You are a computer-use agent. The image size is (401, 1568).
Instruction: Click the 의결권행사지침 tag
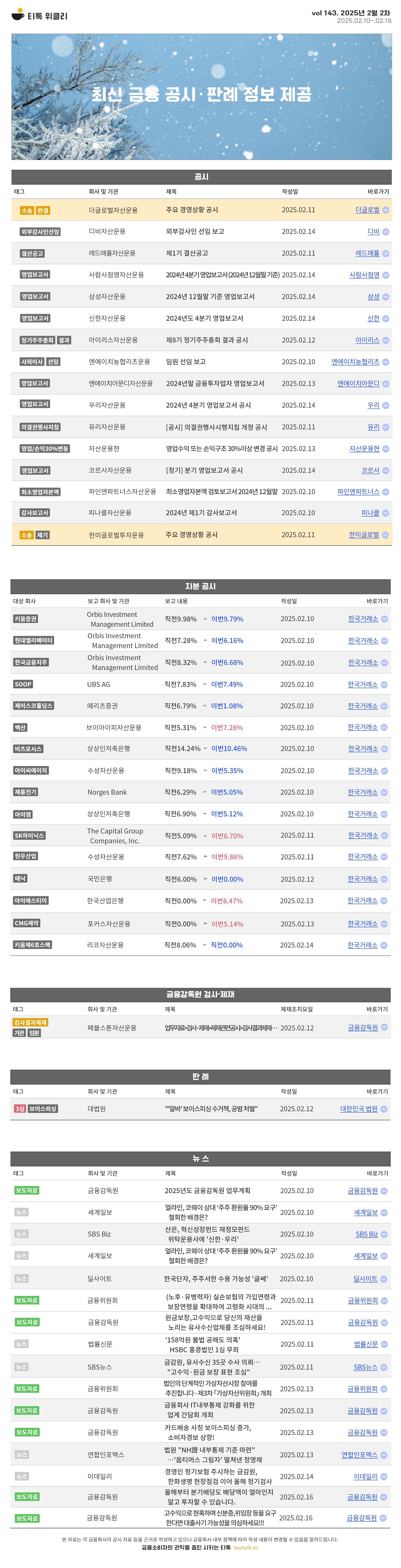tap(40, 427)
